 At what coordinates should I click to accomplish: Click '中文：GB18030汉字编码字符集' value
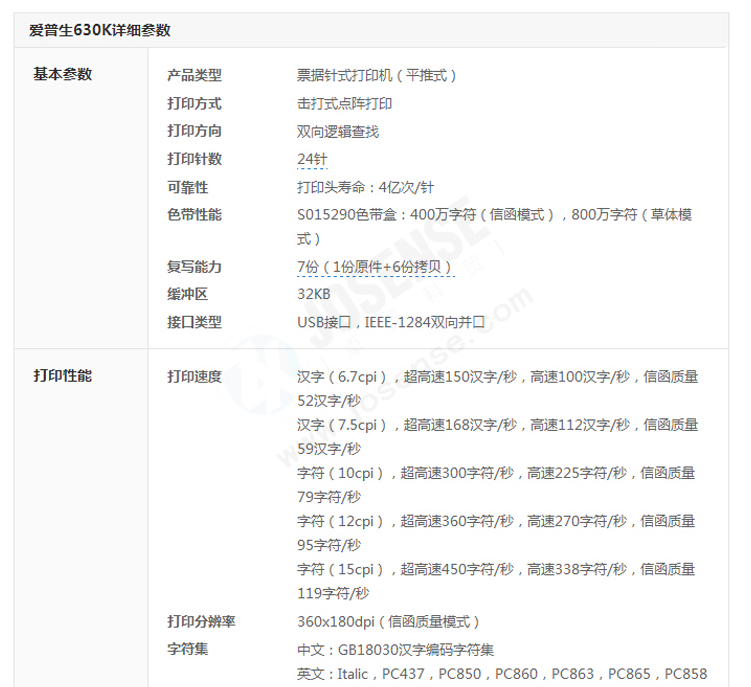pyautogui.click(x=395, y=650)
